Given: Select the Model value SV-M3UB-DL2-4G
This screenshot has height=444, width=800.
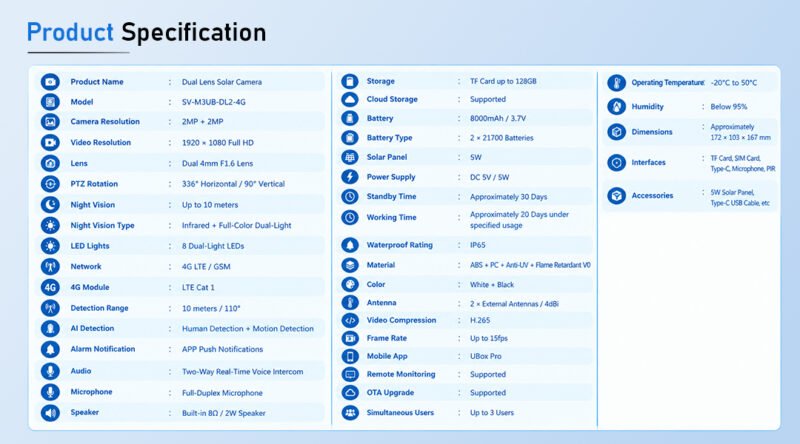Looking at the screenshot, I should [214, 102].
